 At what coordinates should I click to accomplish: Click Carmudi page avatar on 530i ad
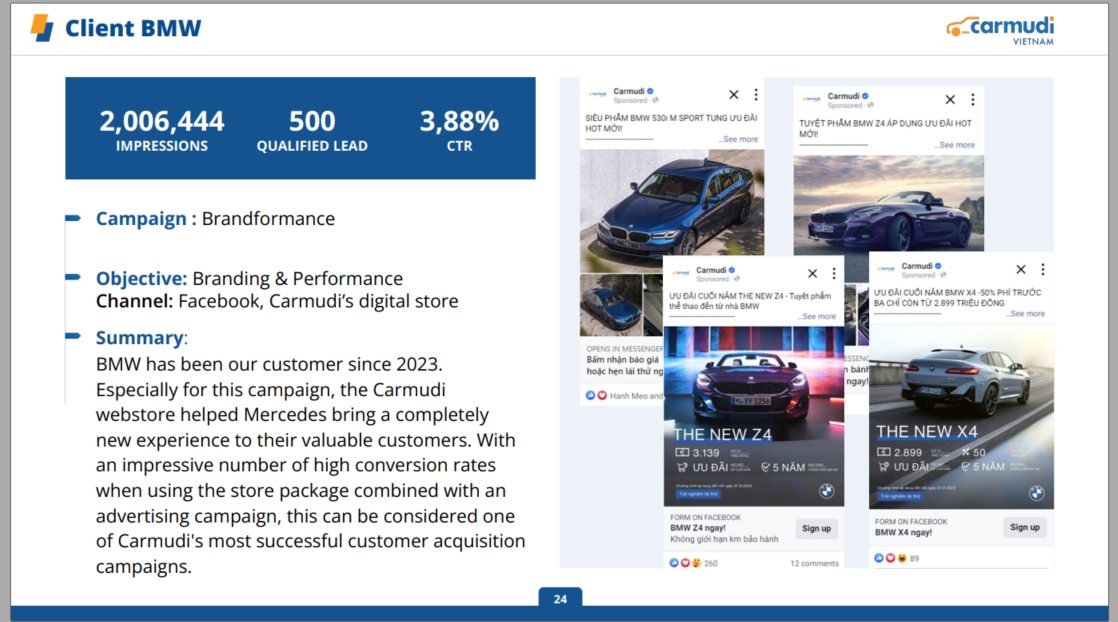pos(598,94)
